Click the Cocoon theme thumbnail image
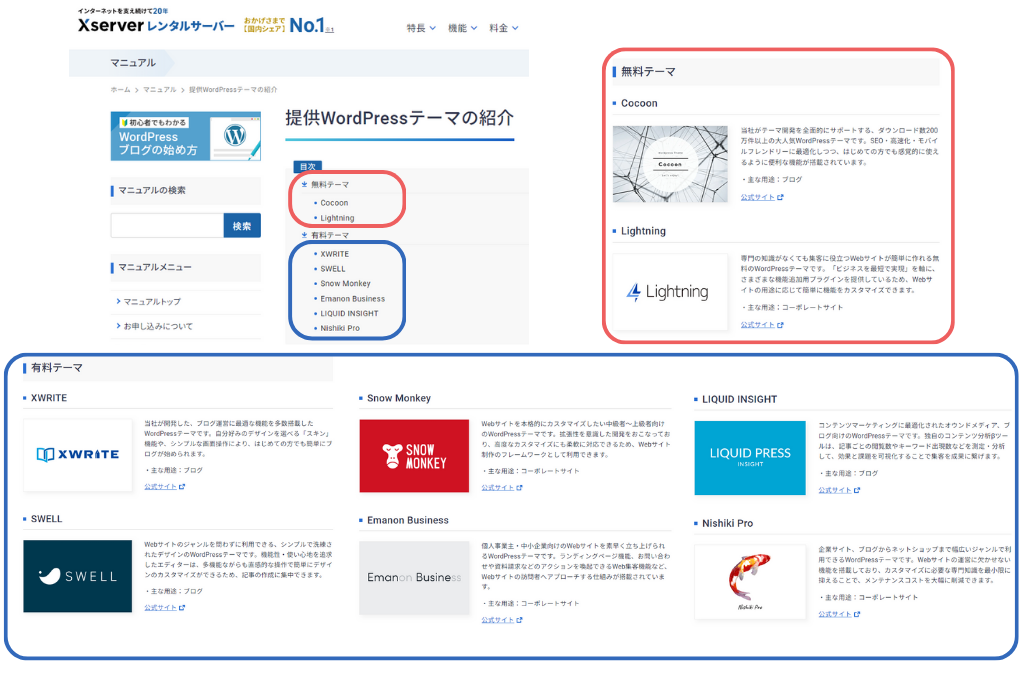The width and height of the screenshot is (1024, 689). click(670, 164)
